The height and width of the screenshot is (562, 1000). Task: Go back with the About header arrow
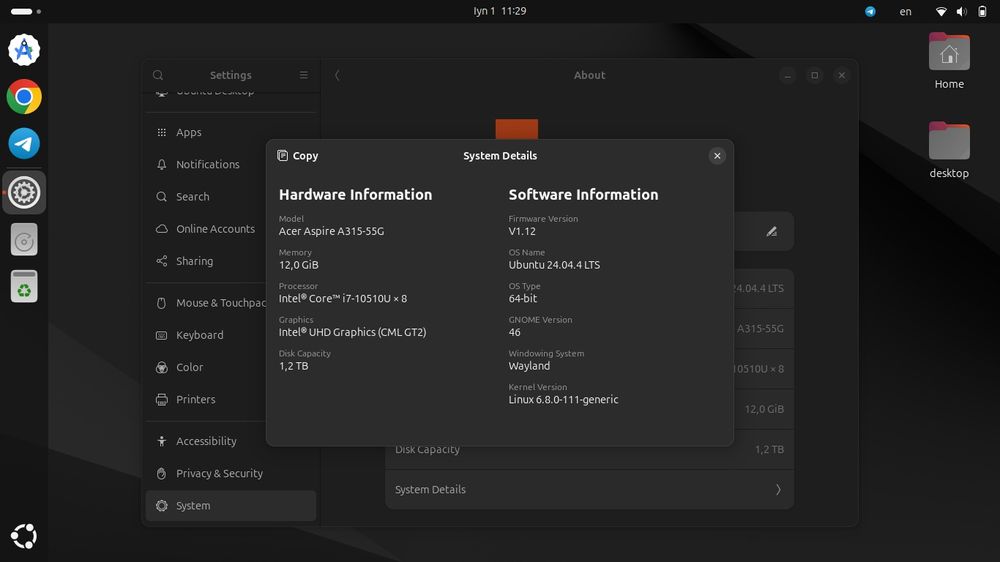pyautogui.click(x=337, y=75)
